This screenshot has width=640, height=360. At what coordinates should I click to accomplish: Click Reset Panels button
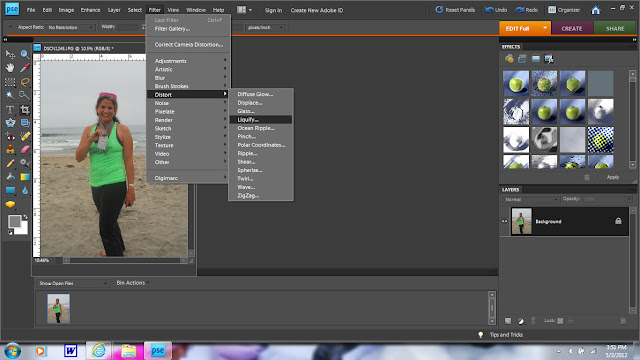[x=455, y=10]
